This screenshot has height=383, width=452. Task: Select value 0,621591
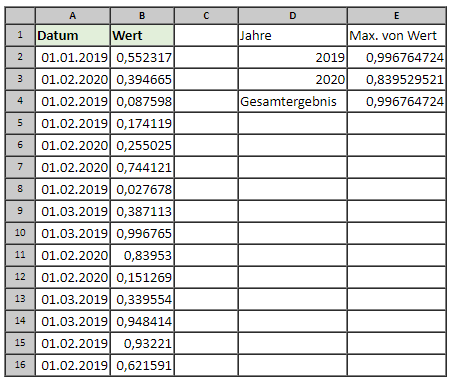(142, 365)
